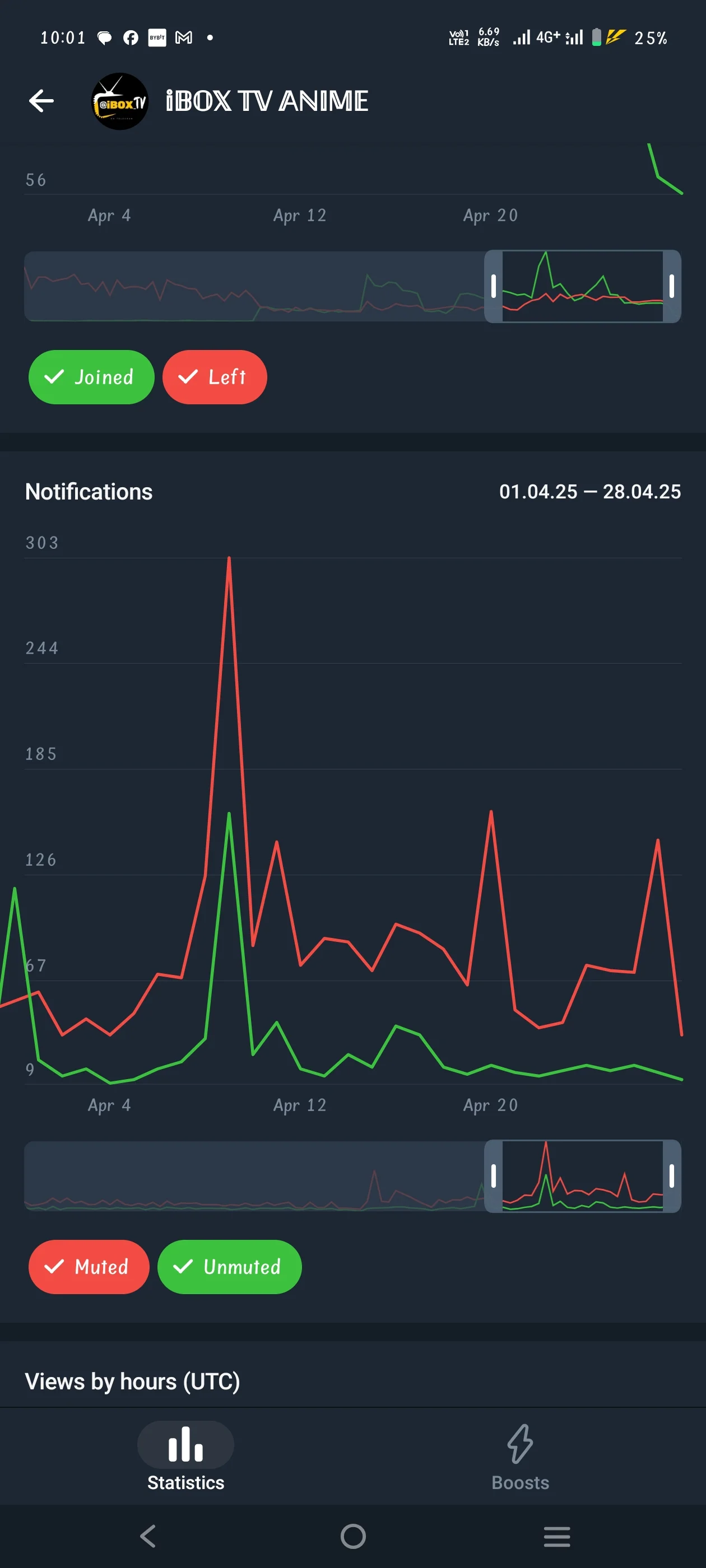Image resolution: width=706 pixels, height=1568 pixels.
Task: Click left handle of Notifications range slider
Action: click(x=494, y=1176)
